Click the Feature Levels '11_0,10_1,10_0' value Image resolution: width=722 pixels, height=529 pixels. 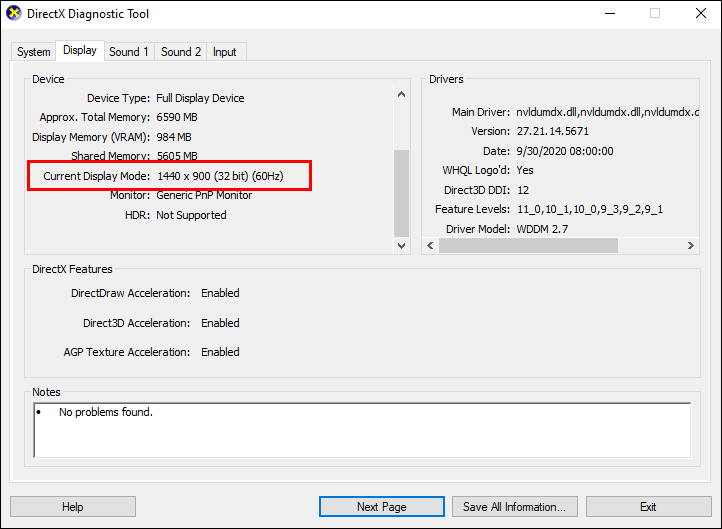pos(590,209)
